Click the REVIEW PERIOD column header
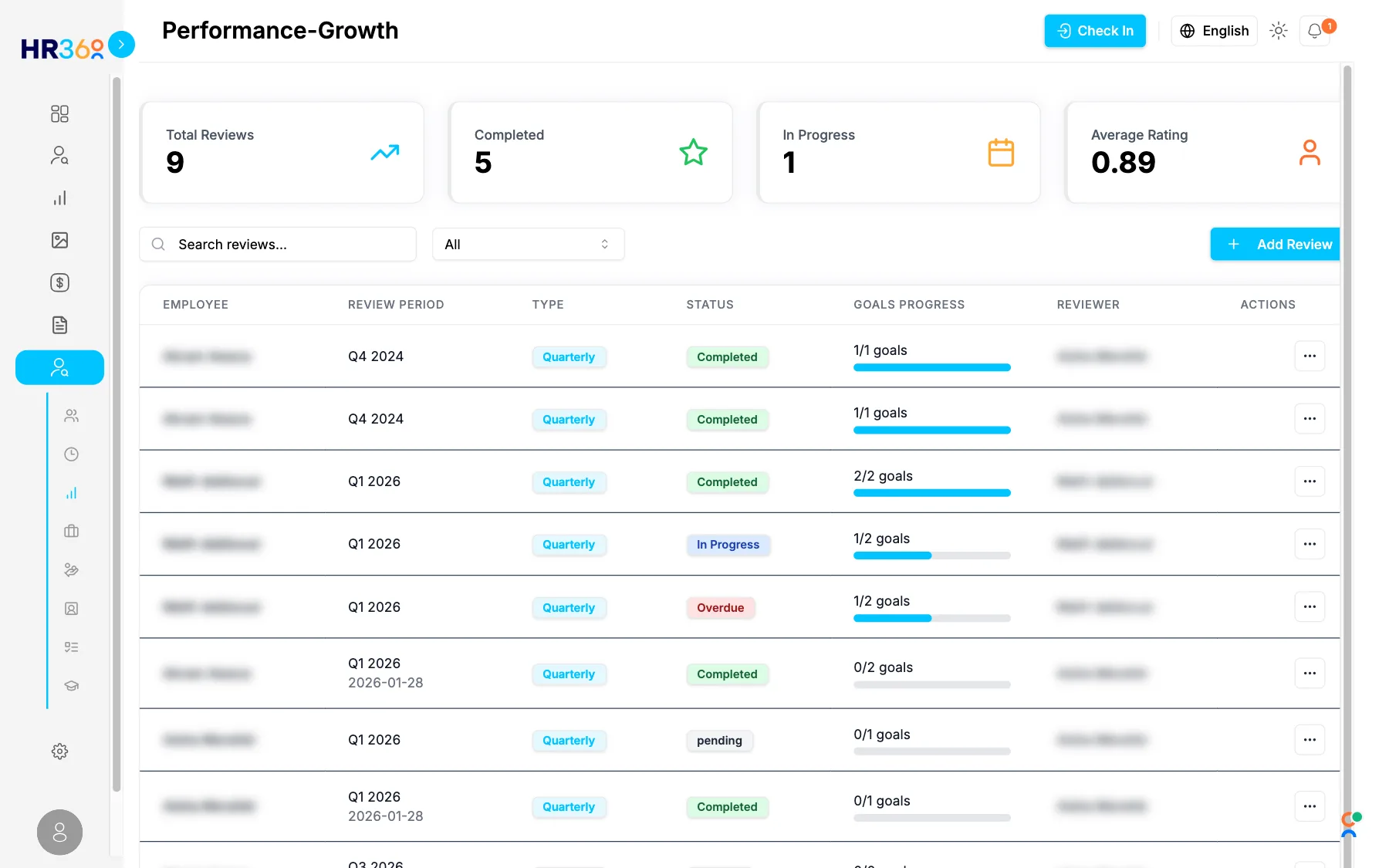 (x=396, y=305)
